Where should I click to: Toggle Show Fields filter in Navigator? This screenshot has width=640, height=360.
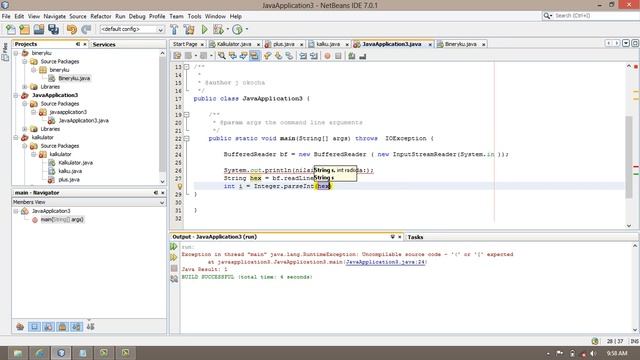point(34,327)
